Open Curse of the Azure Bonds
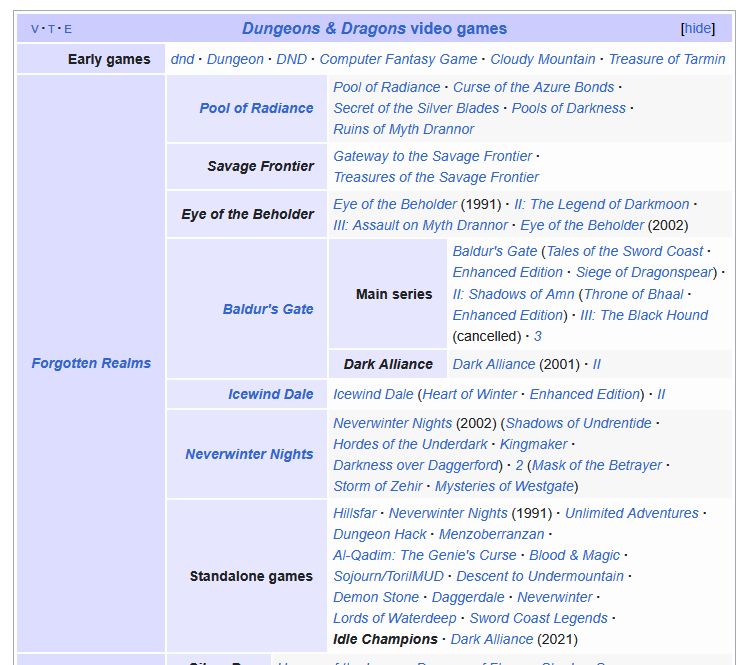This screenshot has width=741, height=665. 534,87
